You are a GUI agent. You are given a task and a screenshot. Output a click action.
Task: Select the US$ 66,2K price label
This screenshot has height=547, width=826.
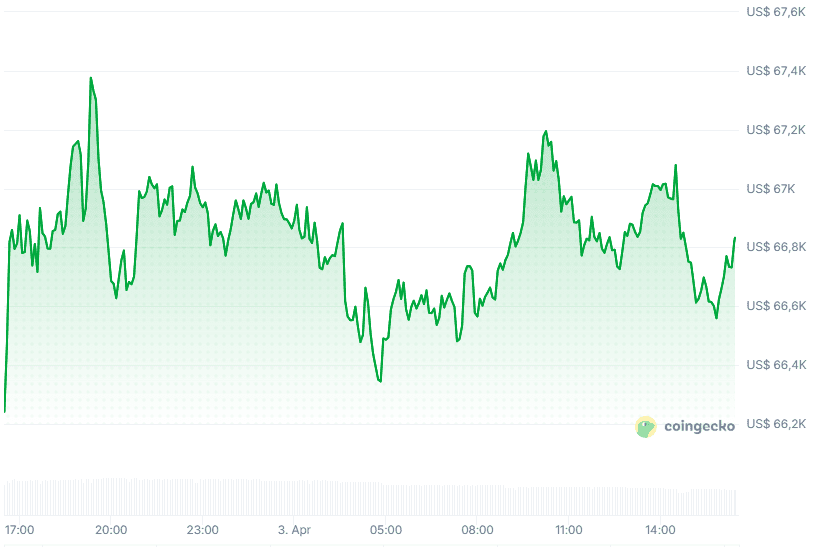pos(776,423)
